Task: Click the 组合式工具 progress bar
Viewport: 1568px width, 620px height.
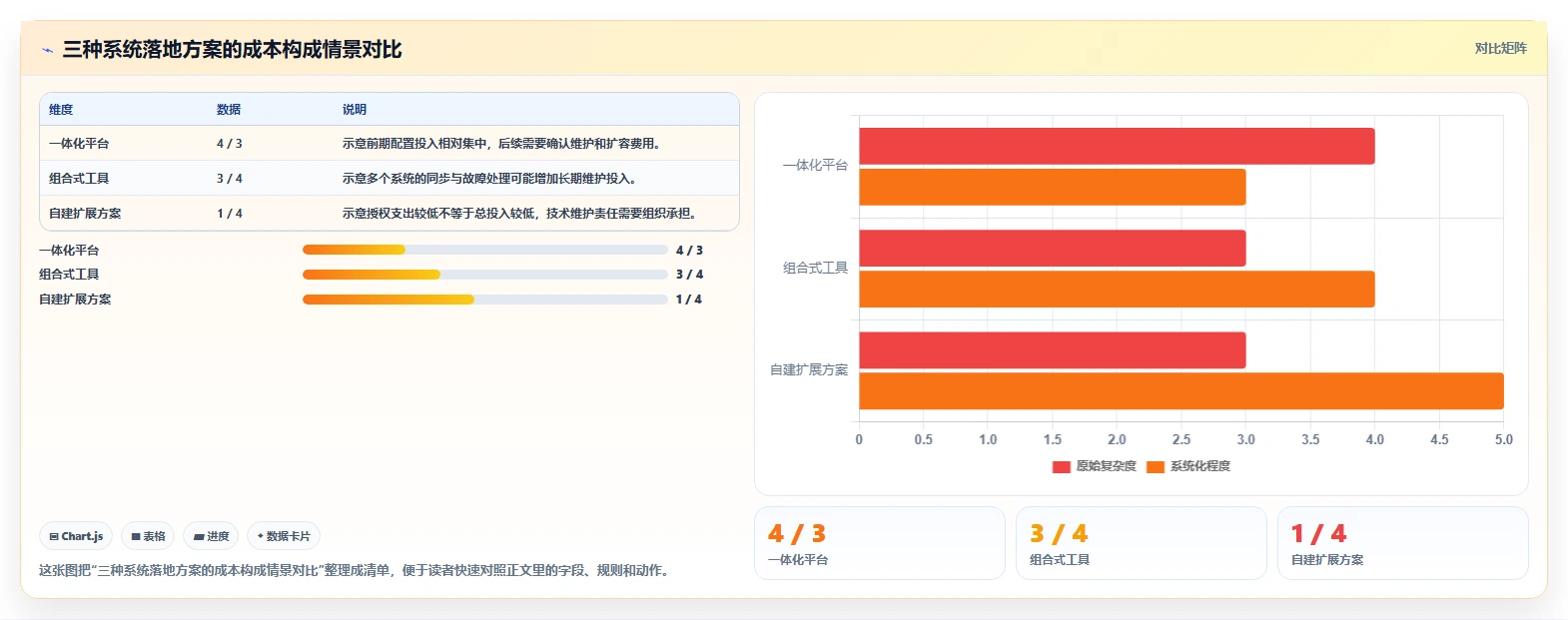Action: tap(485, 275)
